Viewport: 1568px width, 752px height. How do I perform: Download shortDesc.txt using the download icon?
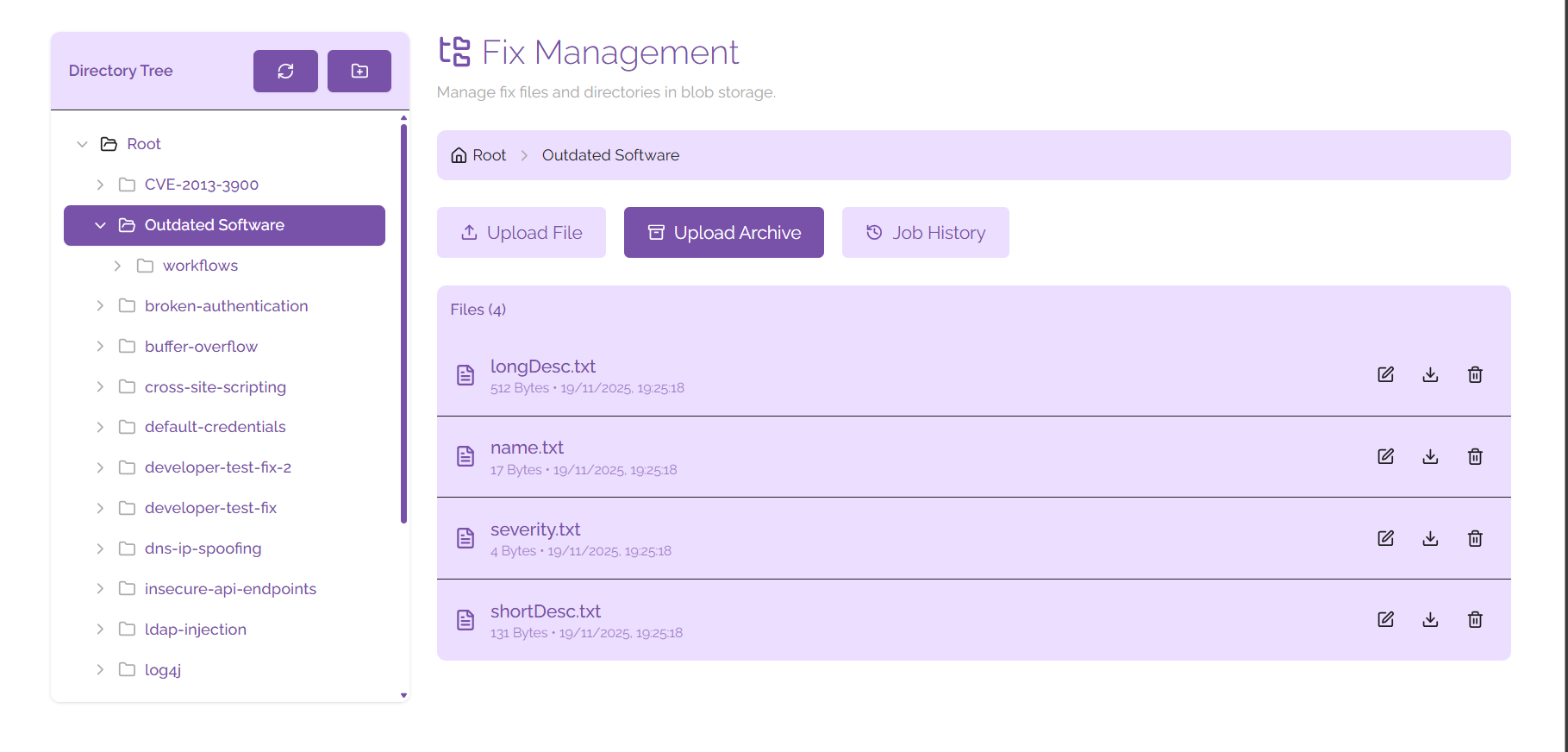1430,619
